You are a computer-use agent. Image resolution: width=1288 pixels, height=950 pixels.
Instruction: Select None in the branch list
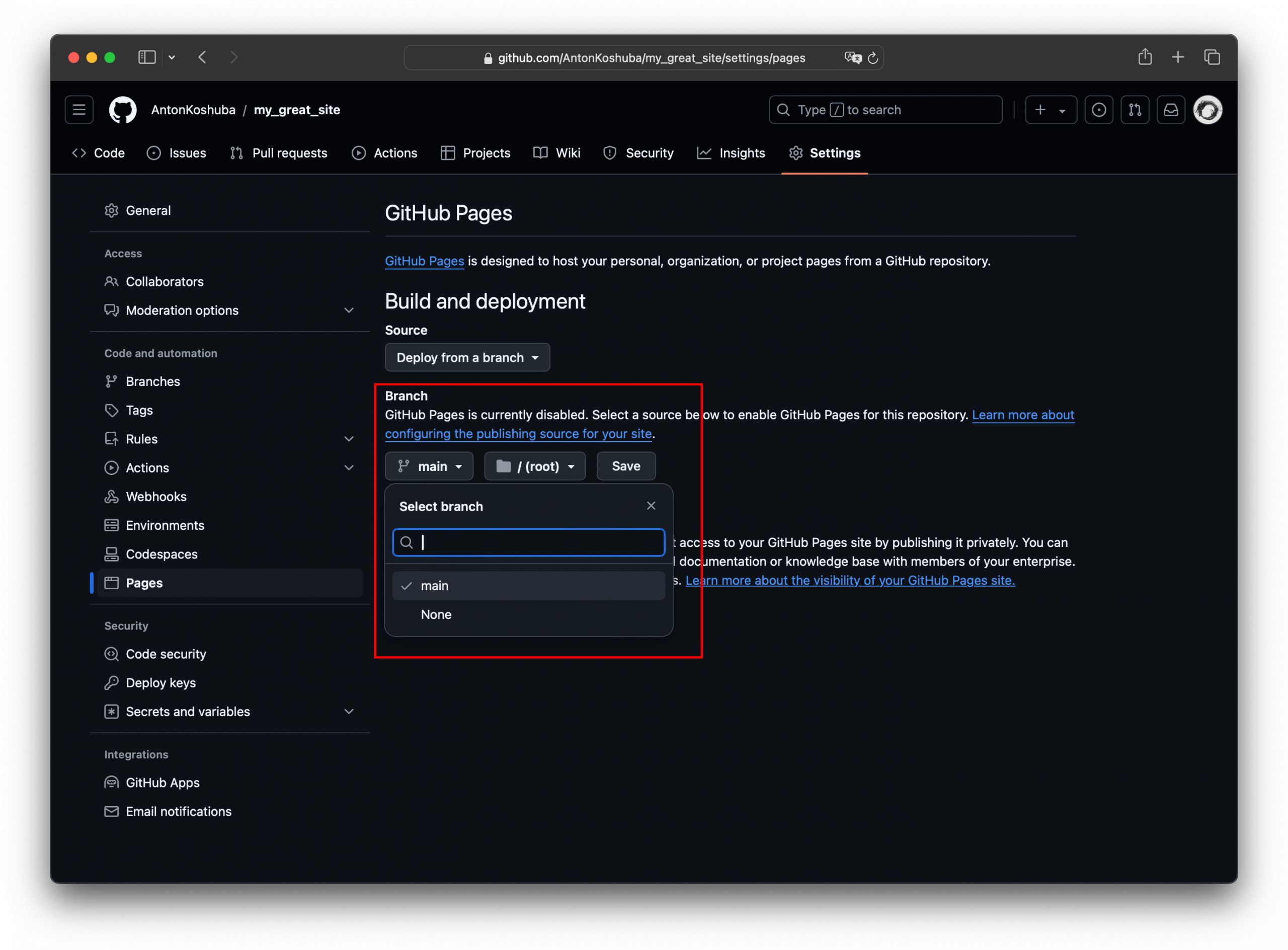[528, 614]
